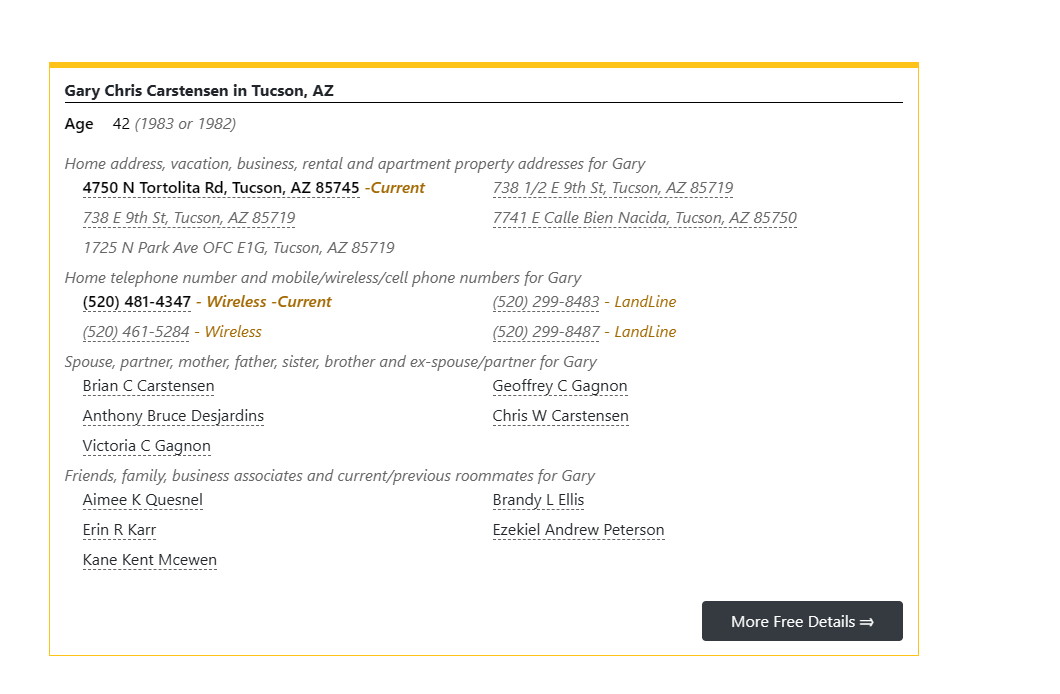The width and height of the screenshot is (1060, 694).
Task: Click the Kane Kent Mcewen link
Action: (150, 560)
